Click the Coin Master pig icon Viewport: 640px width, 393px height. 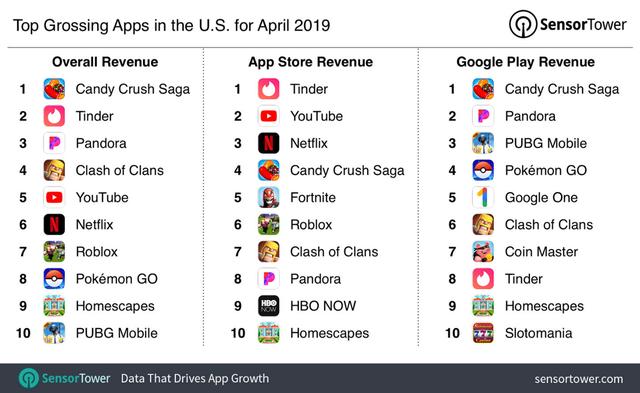[483, 251]
